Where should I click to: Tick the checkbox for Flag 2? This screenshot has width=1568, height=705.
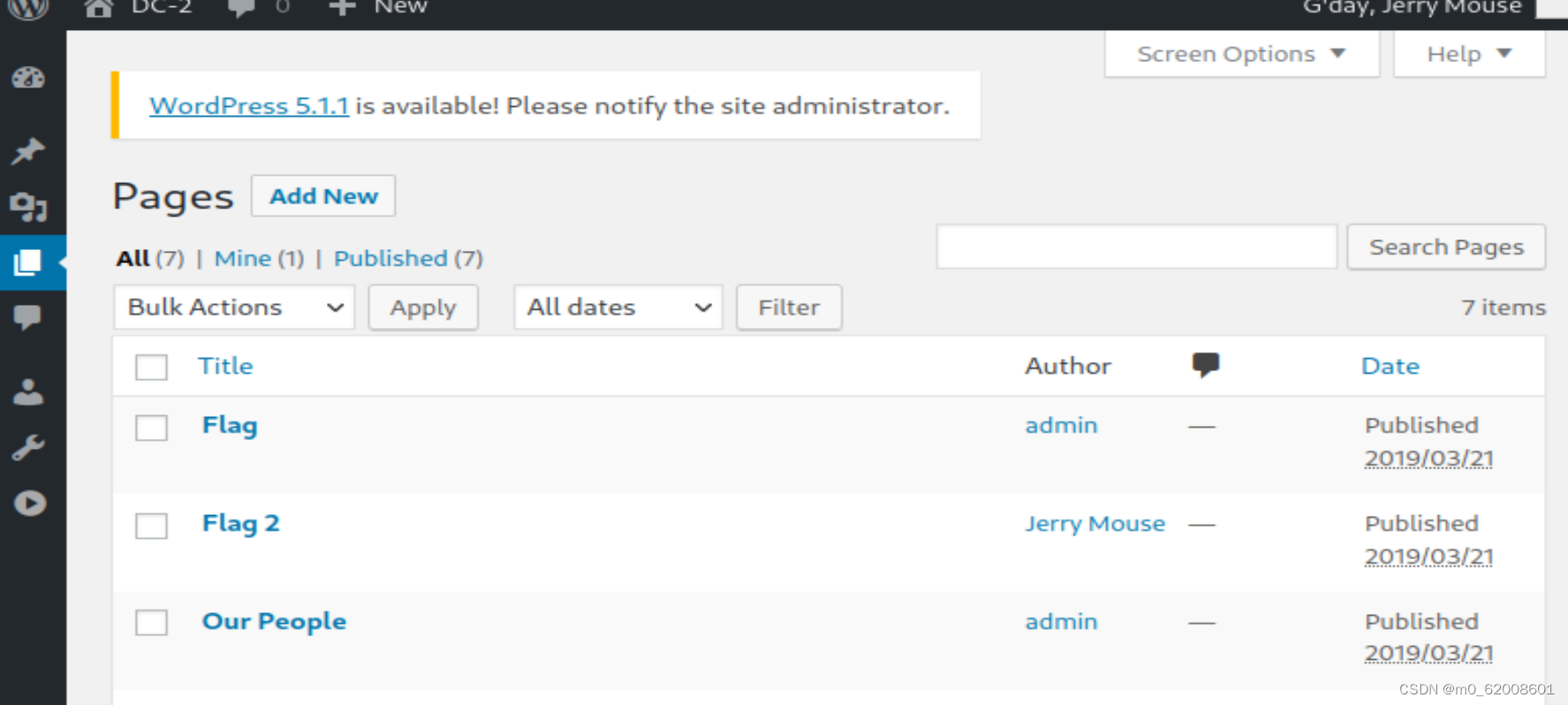coord(151,526)
